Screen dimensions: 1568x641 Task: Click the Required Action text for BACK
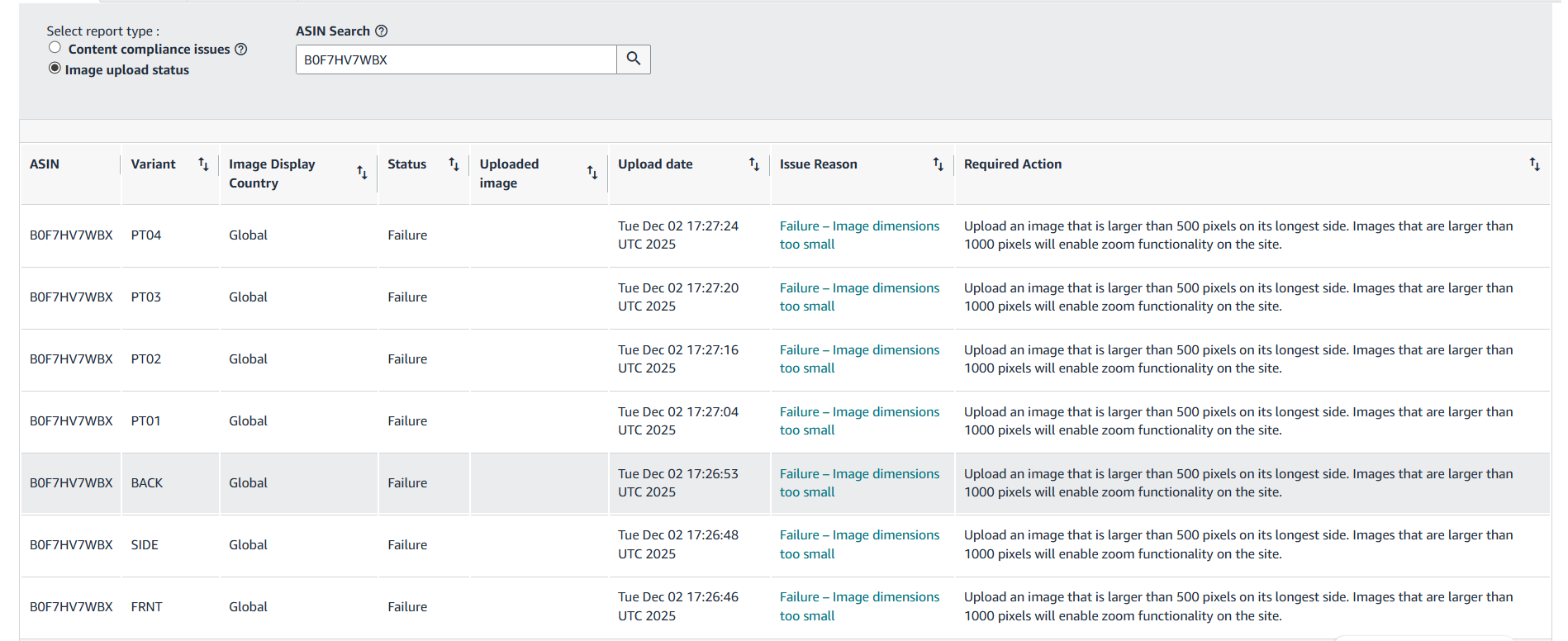pyautogui.click(x=1238, y=483)
